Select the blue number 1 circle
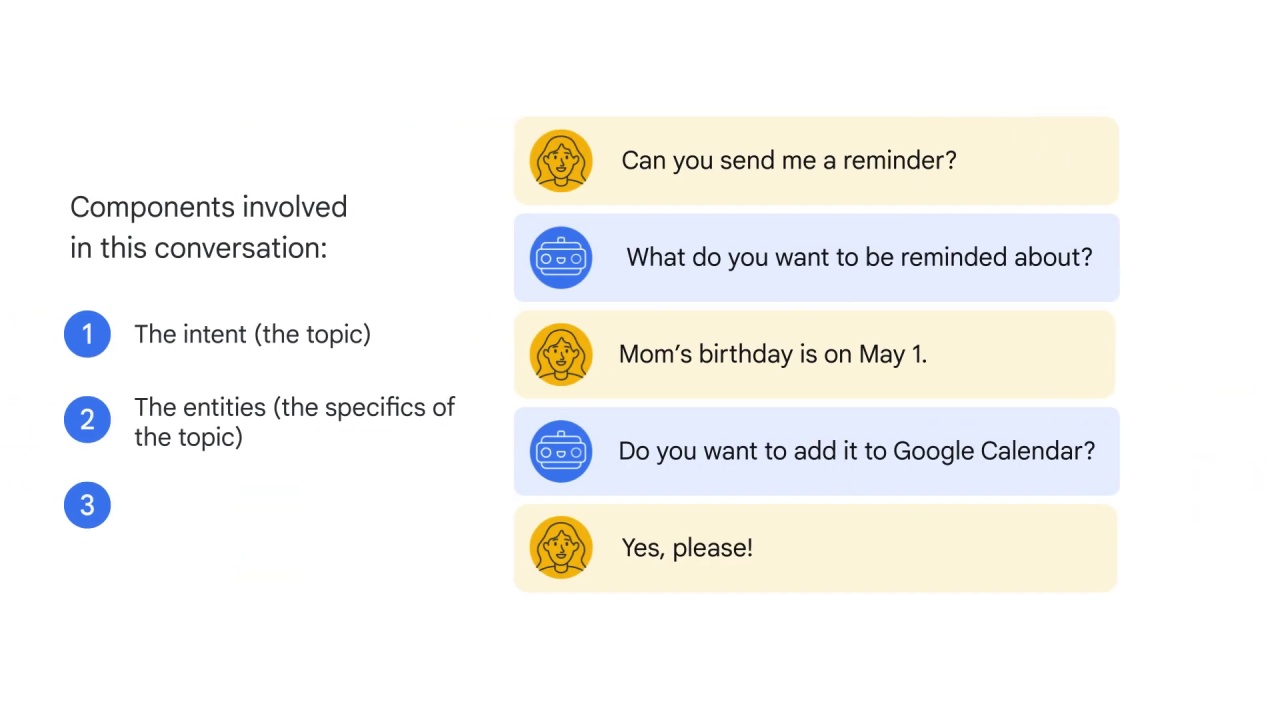The width and height of the screenshot is (1280, 720). point(87,334)
